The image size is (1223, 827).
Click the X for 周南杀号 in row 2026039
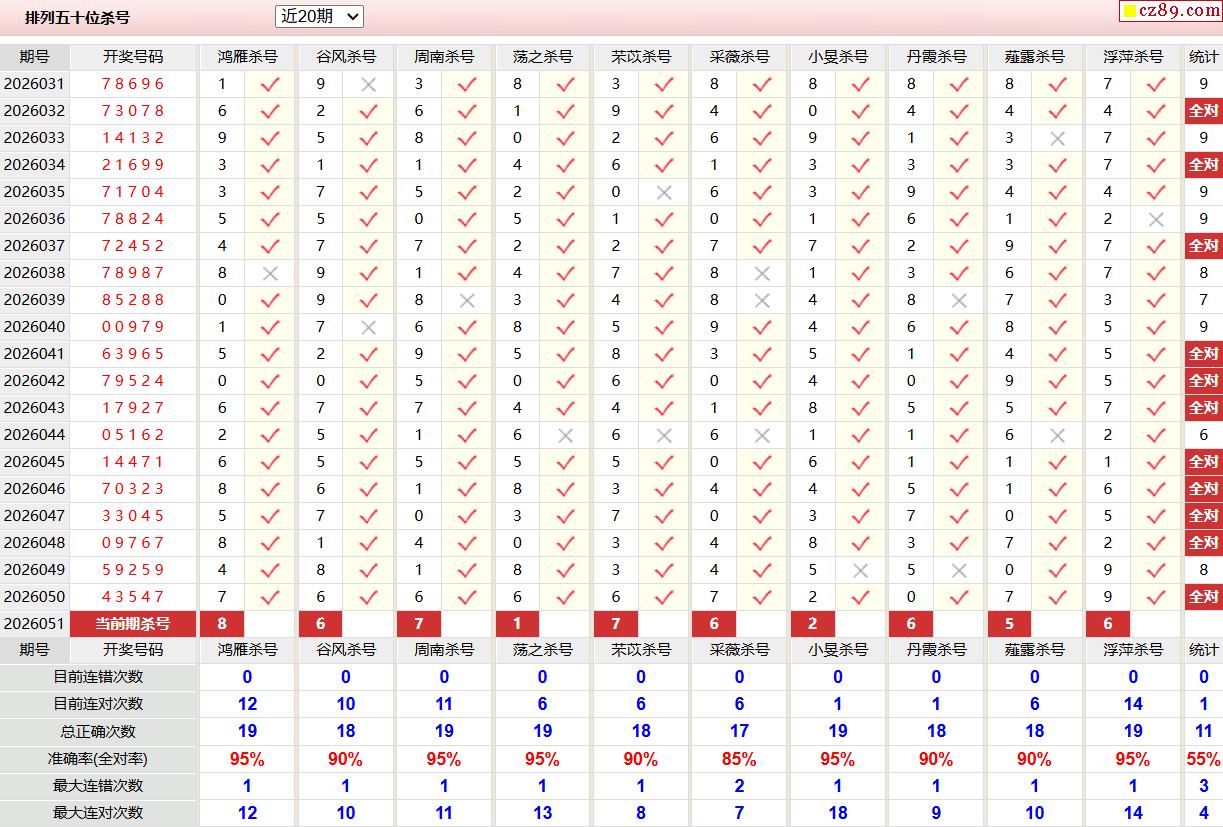tap(466, 300)
